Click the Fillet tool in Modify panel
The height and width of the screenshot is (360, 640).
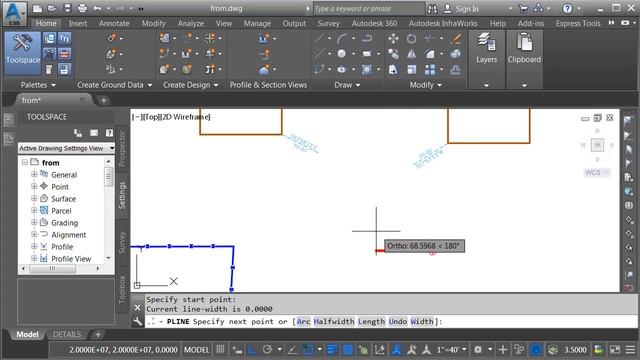coord(430,54)
